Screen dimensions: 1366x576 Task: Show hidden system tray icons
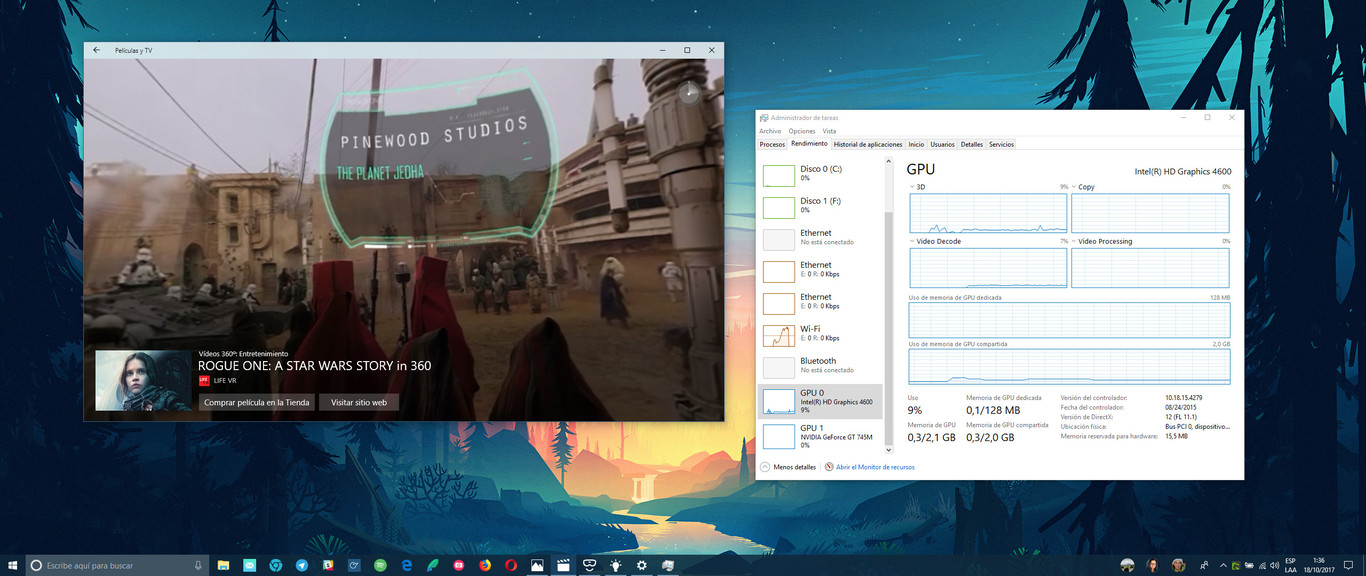click(1222, 565)
